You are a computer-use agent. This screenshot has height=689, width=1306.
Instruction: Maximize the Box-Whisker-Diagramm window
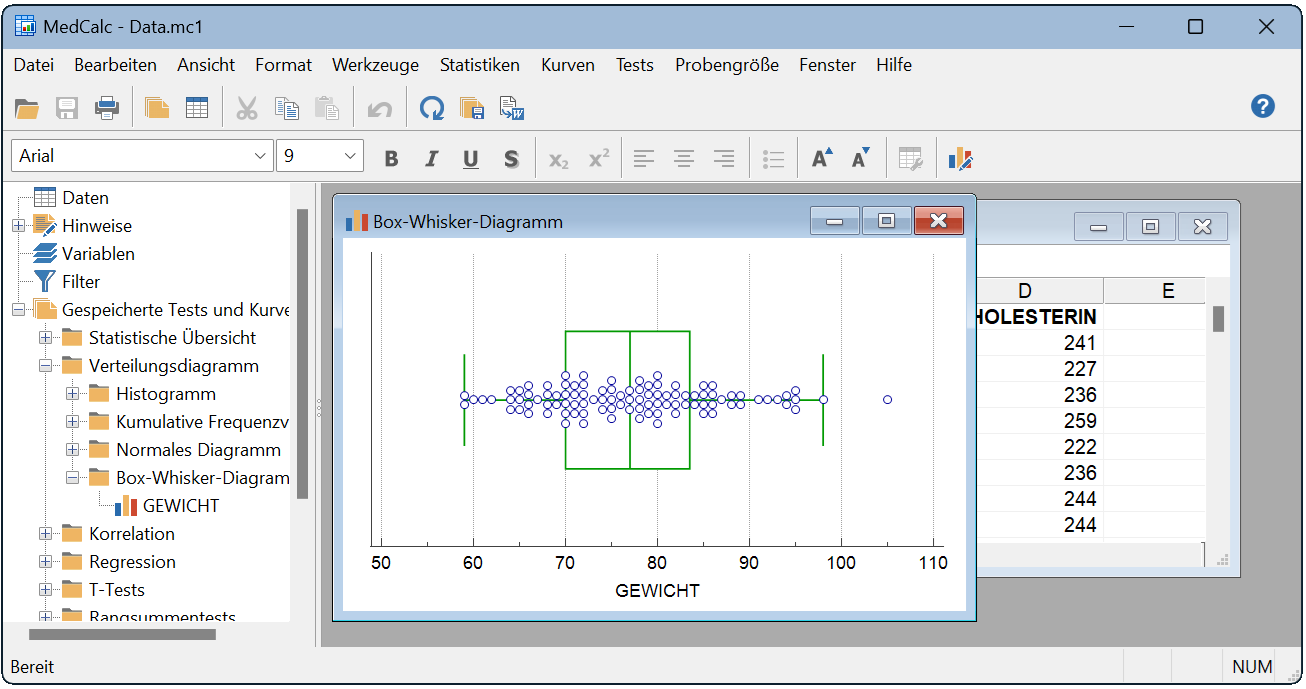point(886,221)
